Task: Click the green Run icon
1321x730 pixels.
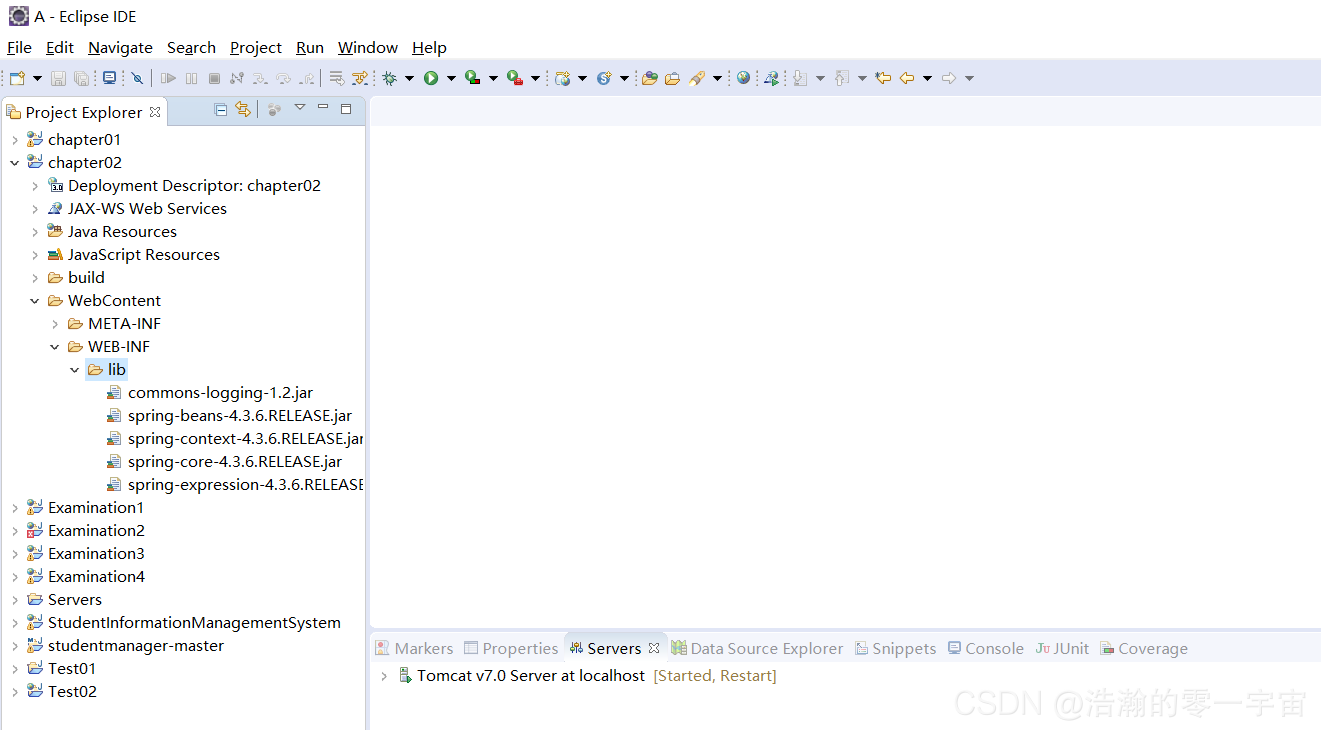Action: click(x=431, y=78)
